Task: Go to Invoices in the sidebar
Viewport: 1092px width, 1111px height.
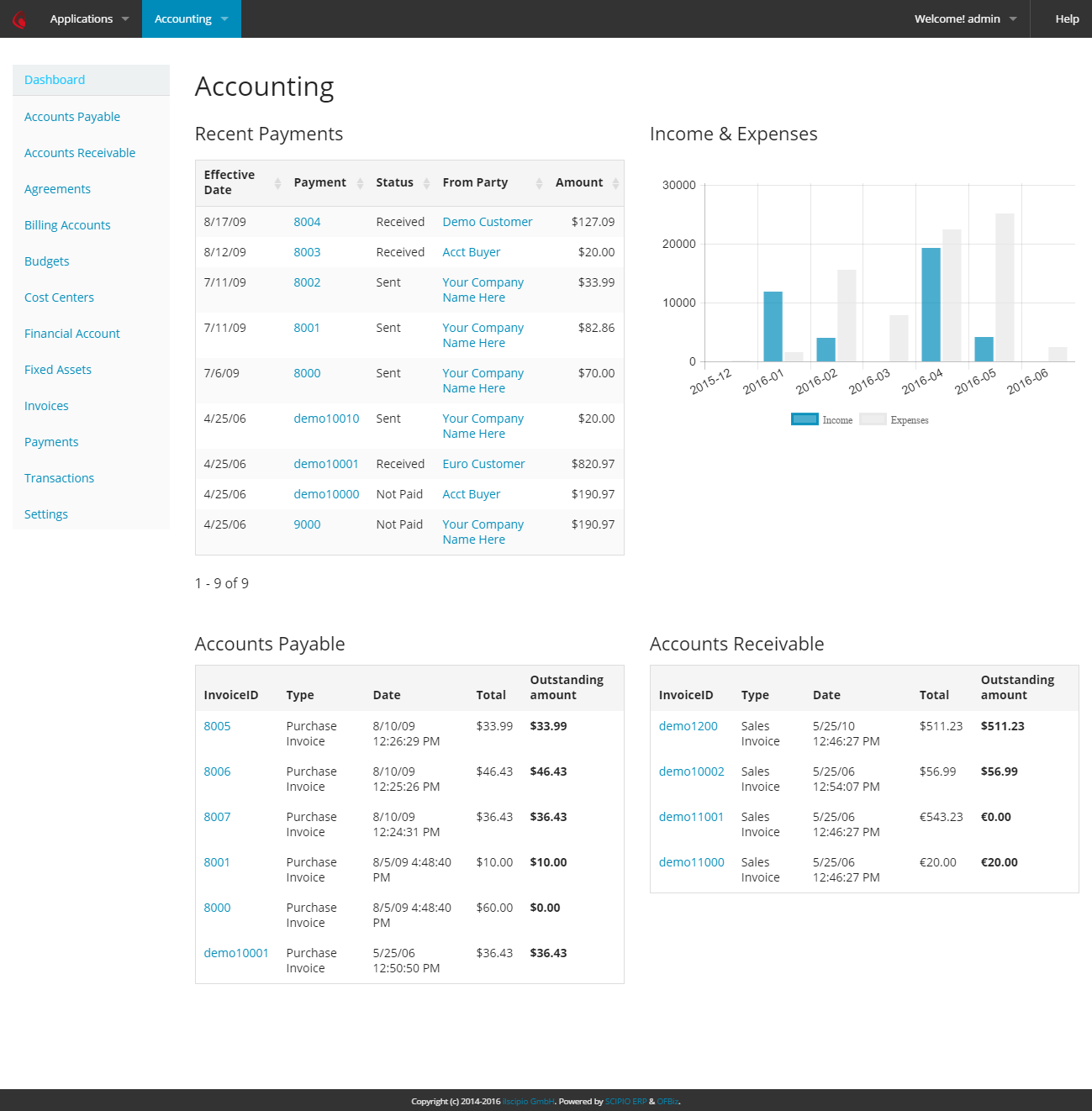Action: [x=46, y=406]
